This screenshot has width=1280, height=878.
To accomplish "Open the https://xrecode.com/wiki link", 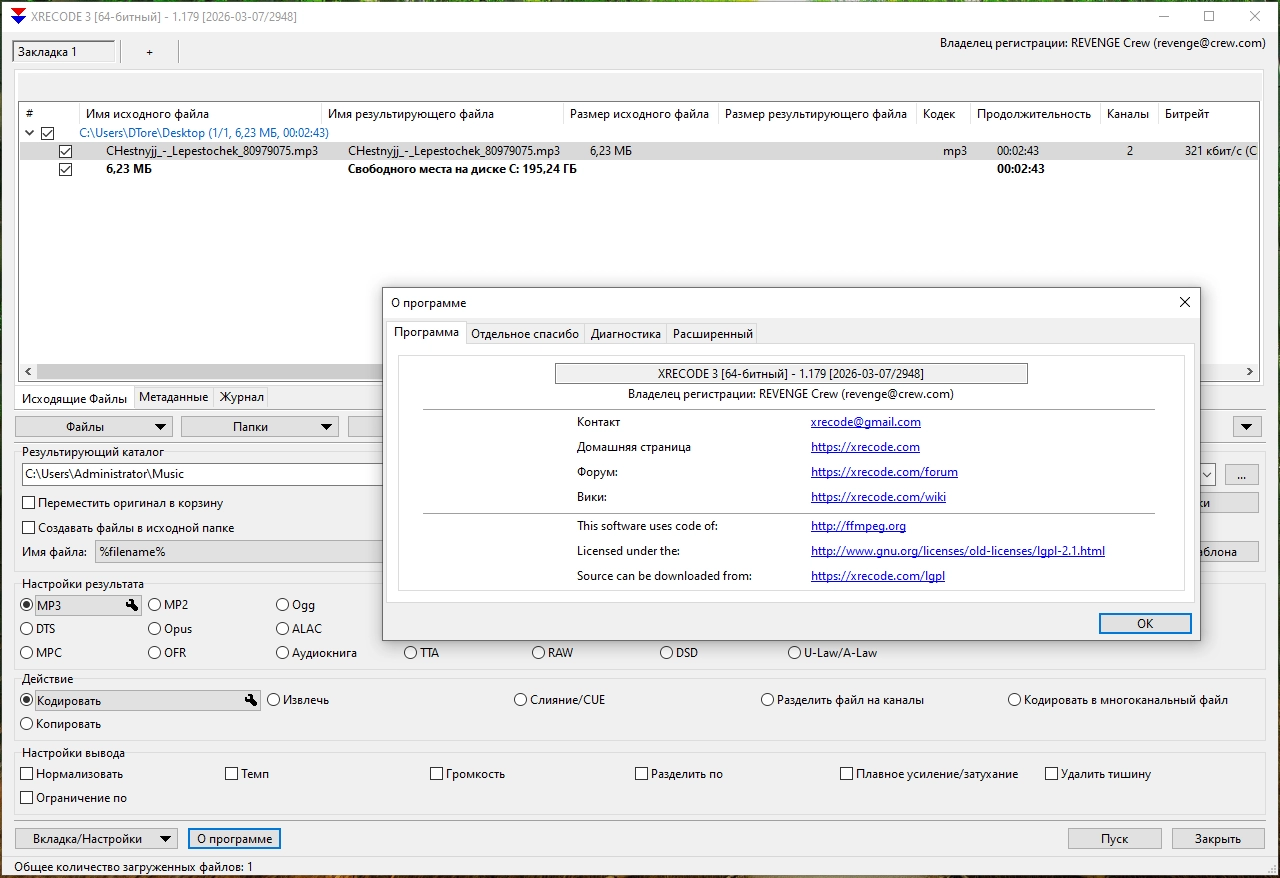I will click(x=878, y=497).
